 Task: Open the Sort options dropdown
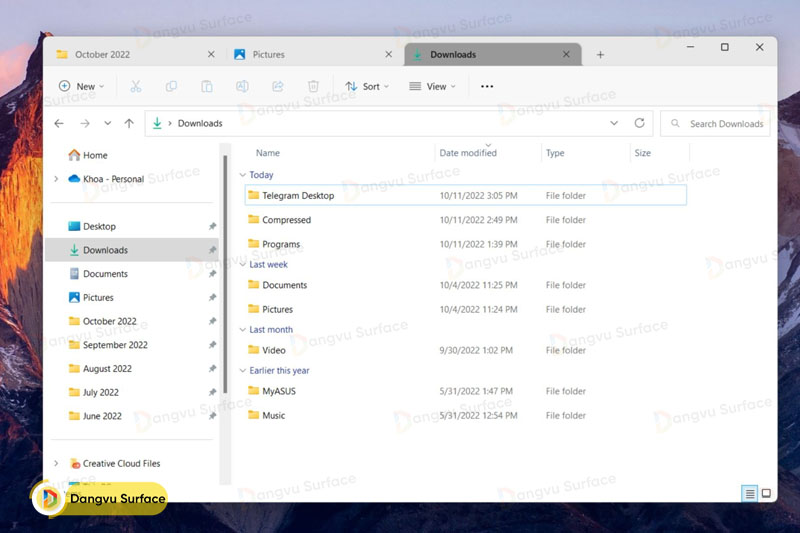click(367, 86)
